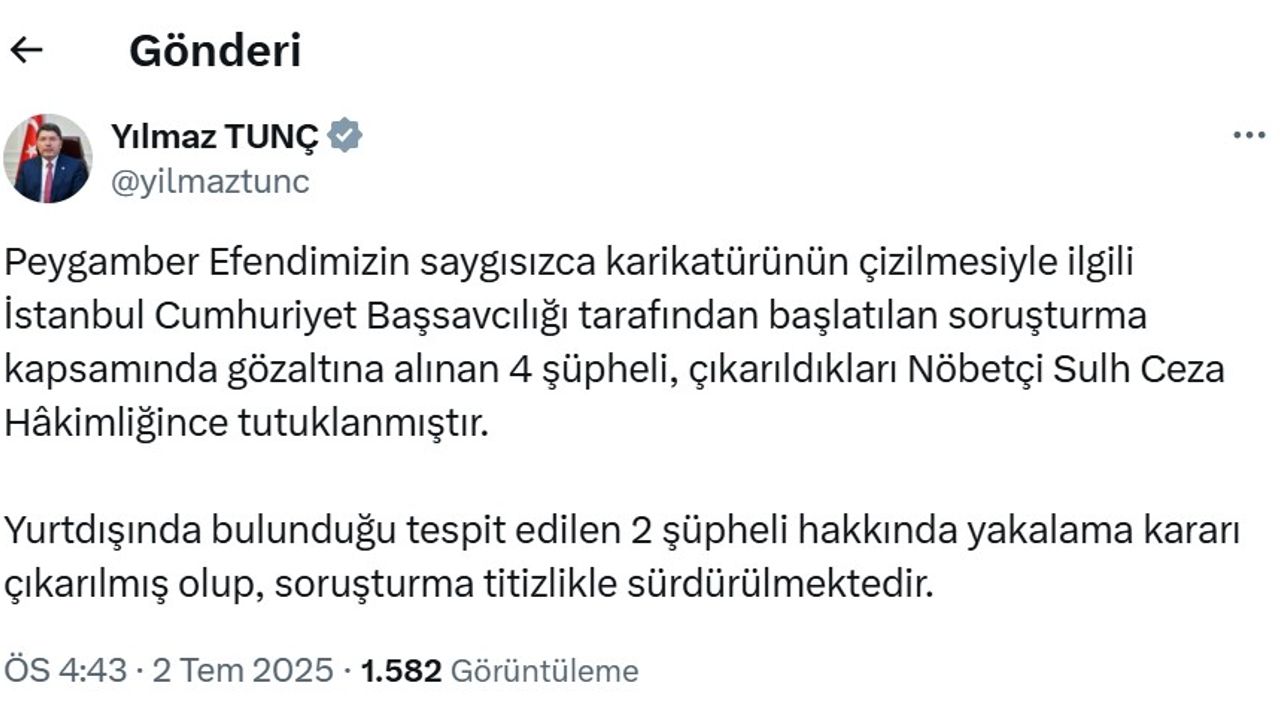Open the three-dot more options menu
The image size is (1280, 720).
click(x=1249, y=136)
